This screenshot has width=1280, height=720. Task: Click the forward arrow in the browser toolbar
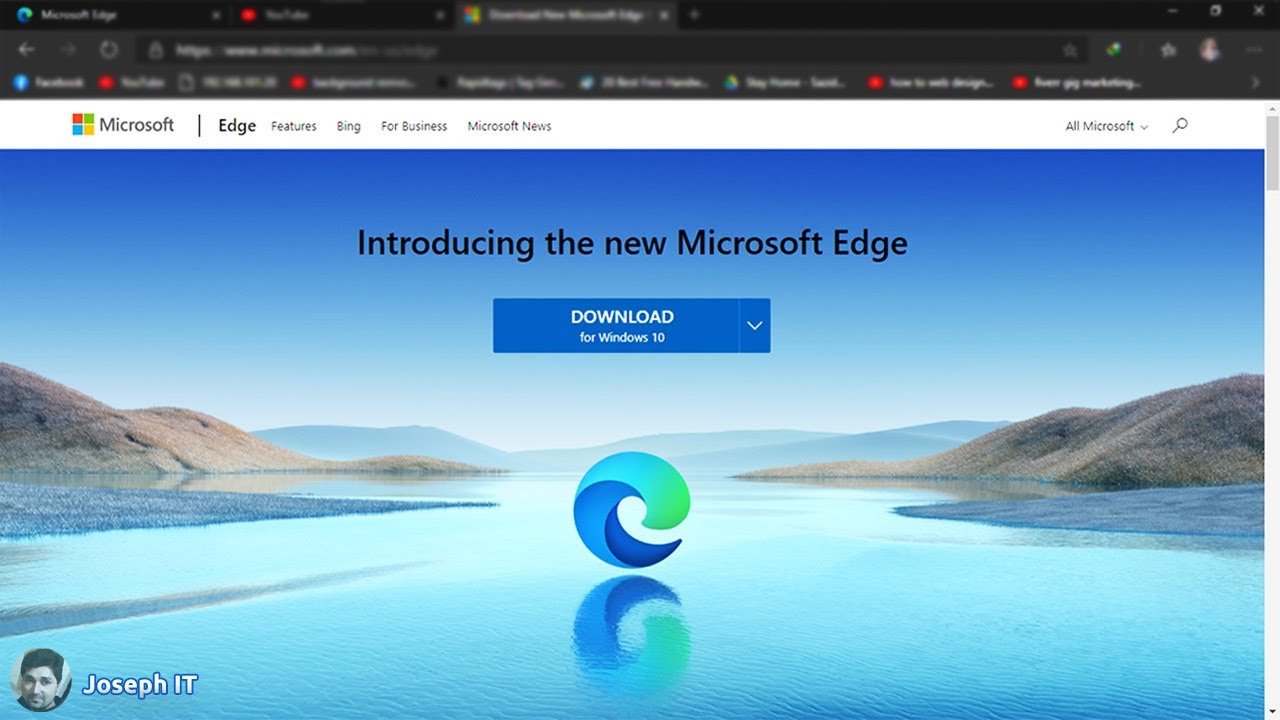[68, 49]
